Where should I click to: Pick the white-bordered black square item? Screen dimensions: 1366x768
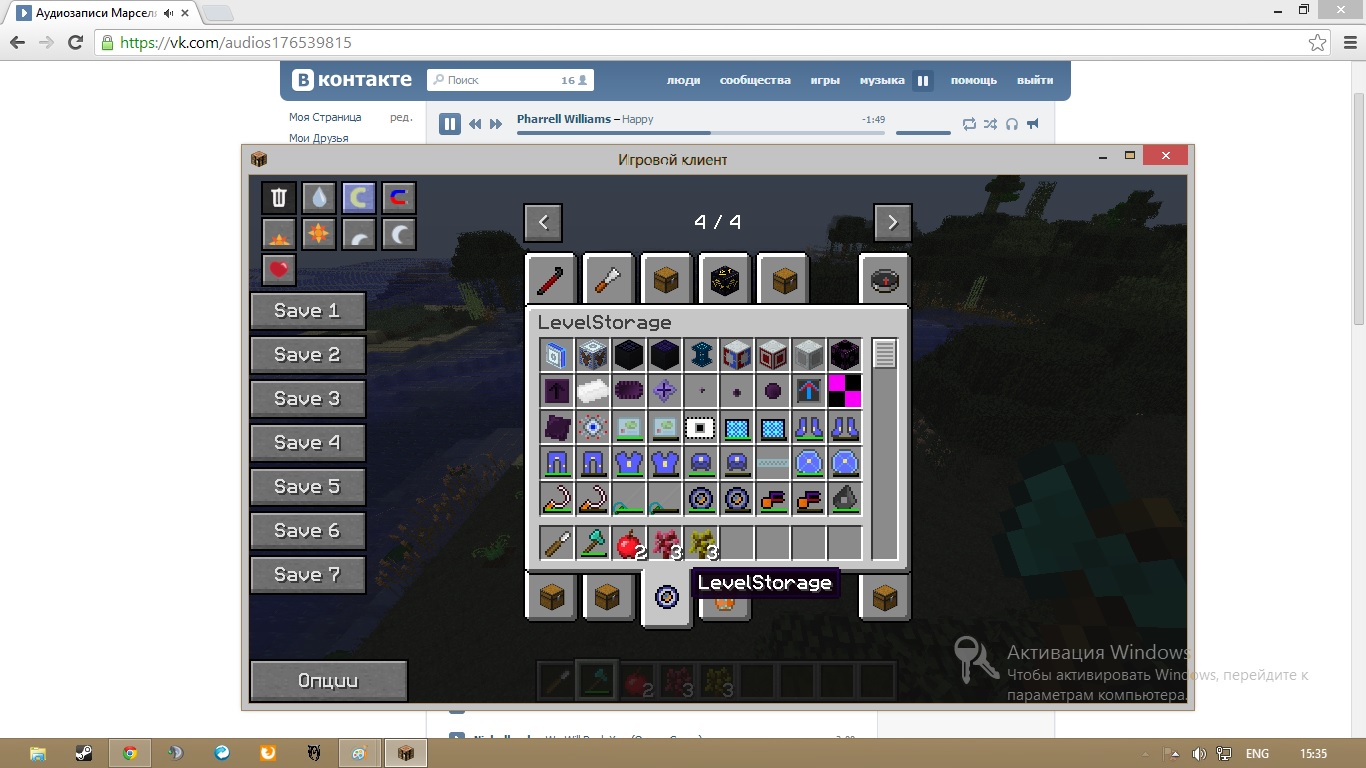(x=701, y=427)
